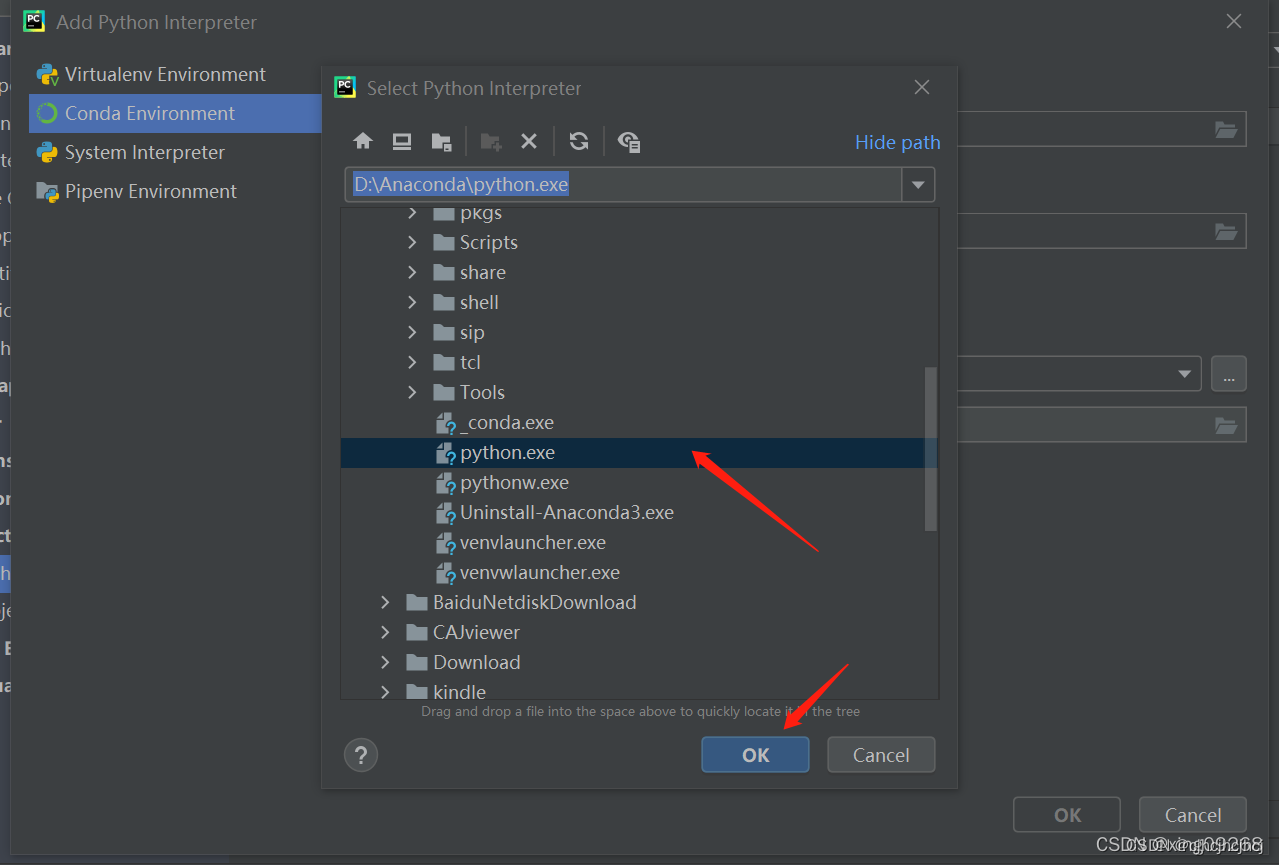Click OK in Add Python Interpreter window
Viewport: 1279px width, 865px height.
click(x=1067, y=815)
